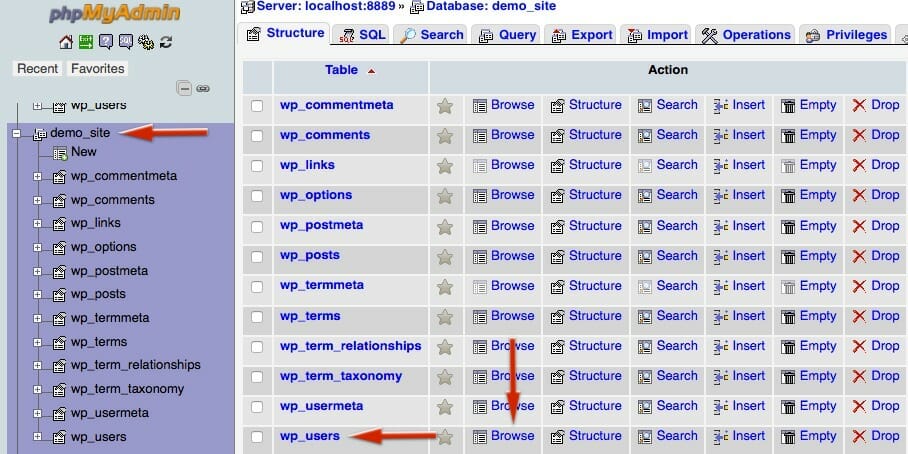
Task: Favorite the wp_term_taxonomy table star
Action: pos(445,377)
